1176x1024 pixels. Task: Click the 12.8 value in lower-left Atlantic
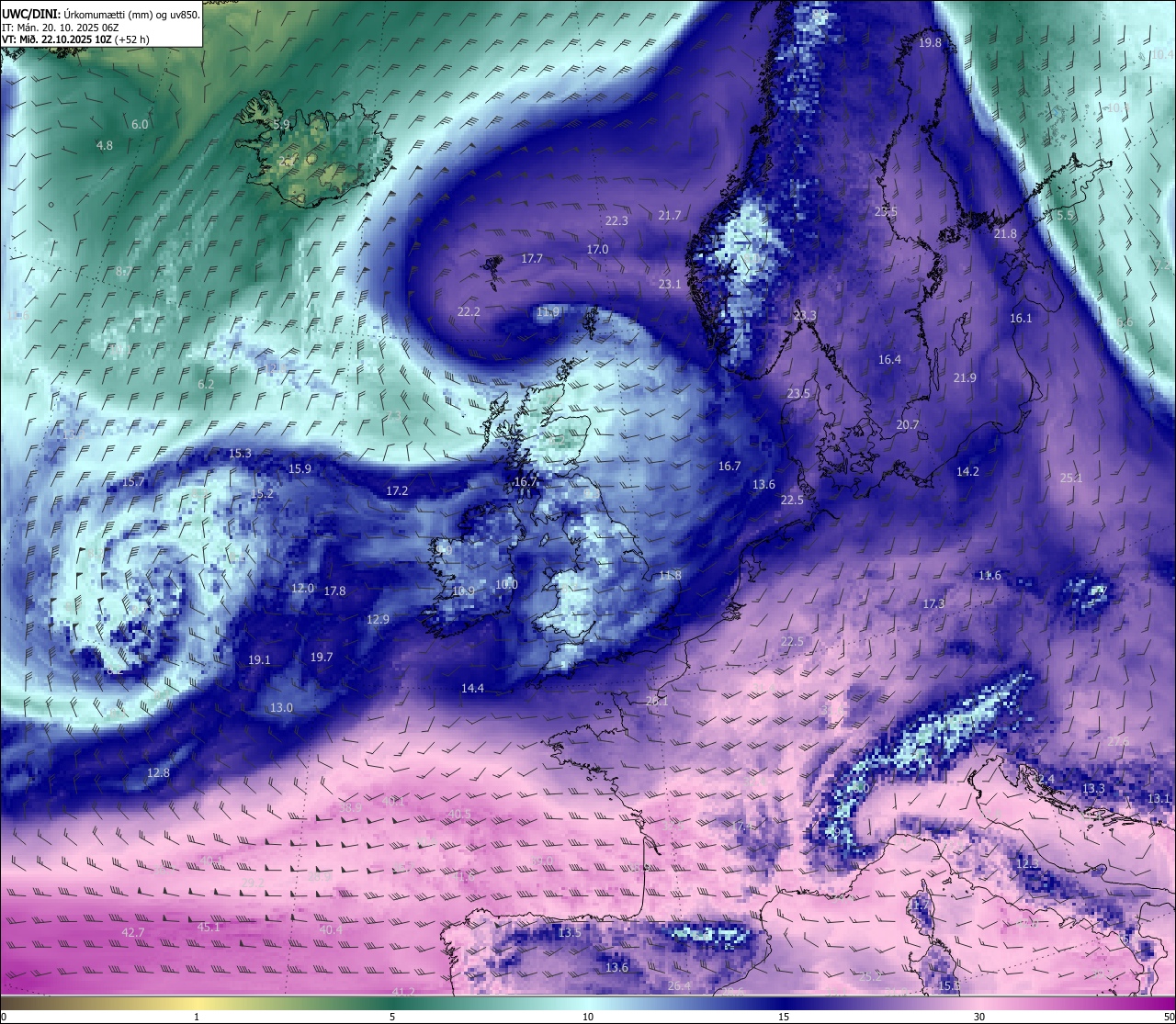(x=158, y=772)
